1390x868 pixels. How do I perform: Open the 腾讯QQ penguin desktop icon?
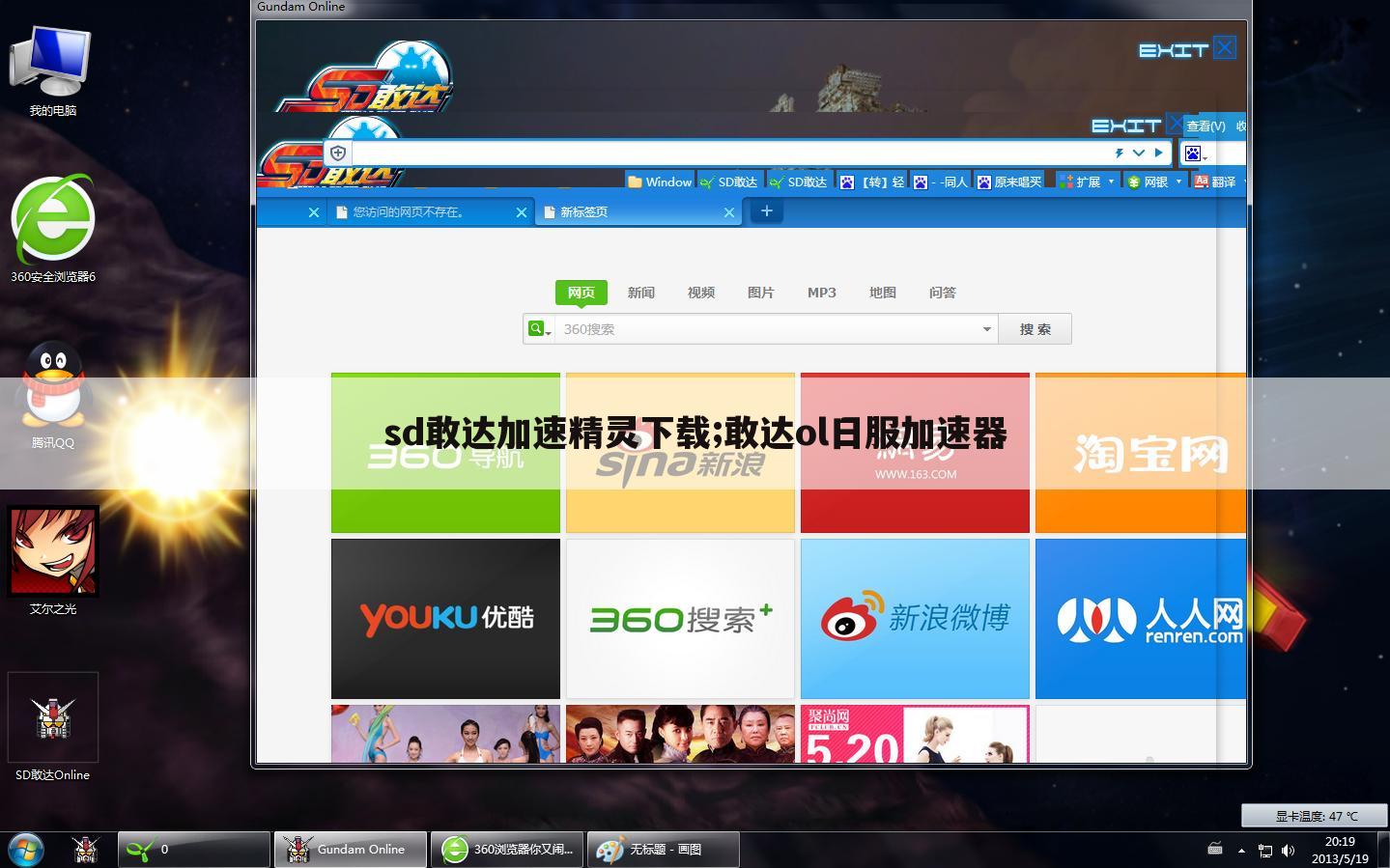52,395
